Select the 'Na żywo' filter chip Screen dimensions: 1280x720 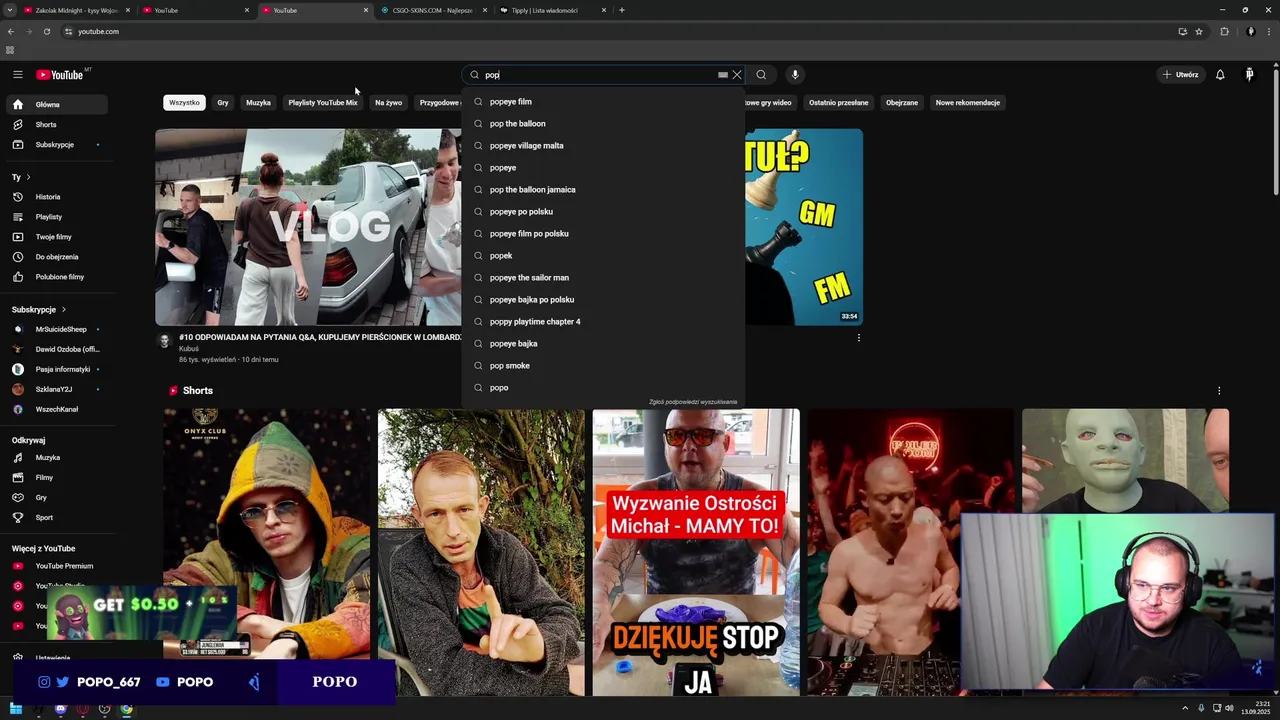click(x=388, y=103)
